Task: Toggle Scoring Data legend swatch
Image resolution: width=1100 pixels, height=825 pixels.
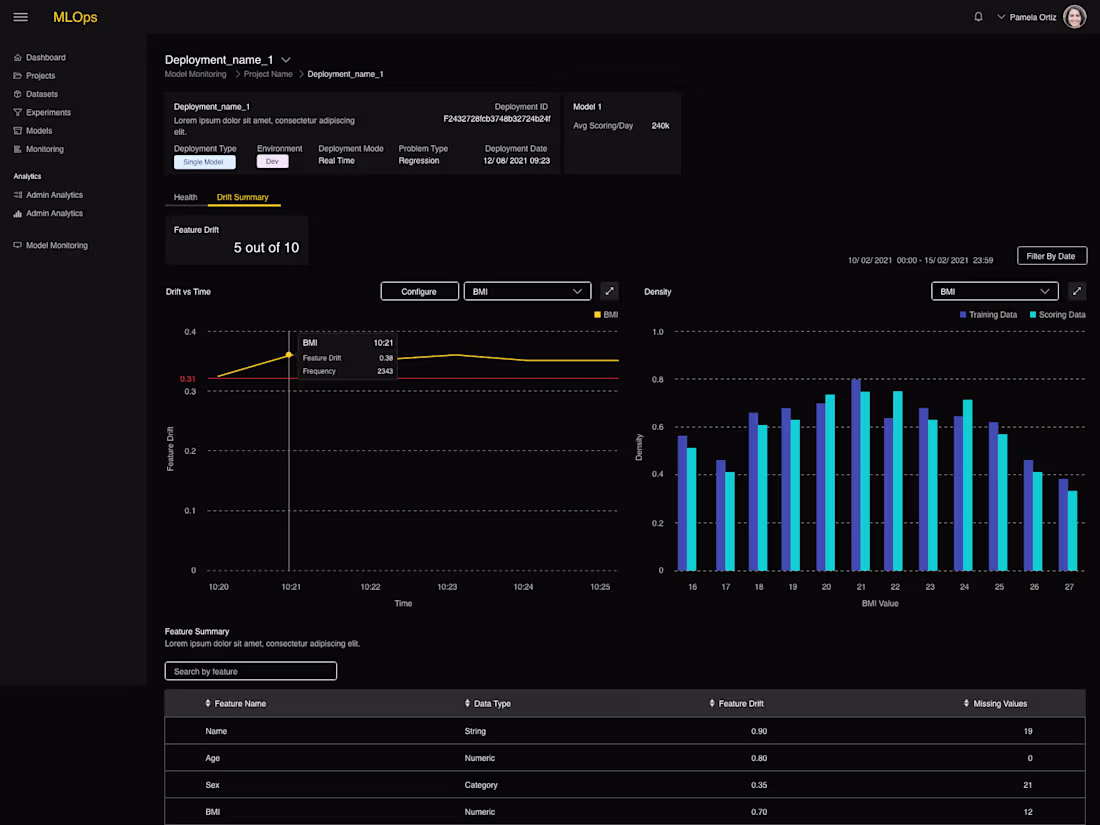Action: pyautogui.click(x=1033, y=315)
